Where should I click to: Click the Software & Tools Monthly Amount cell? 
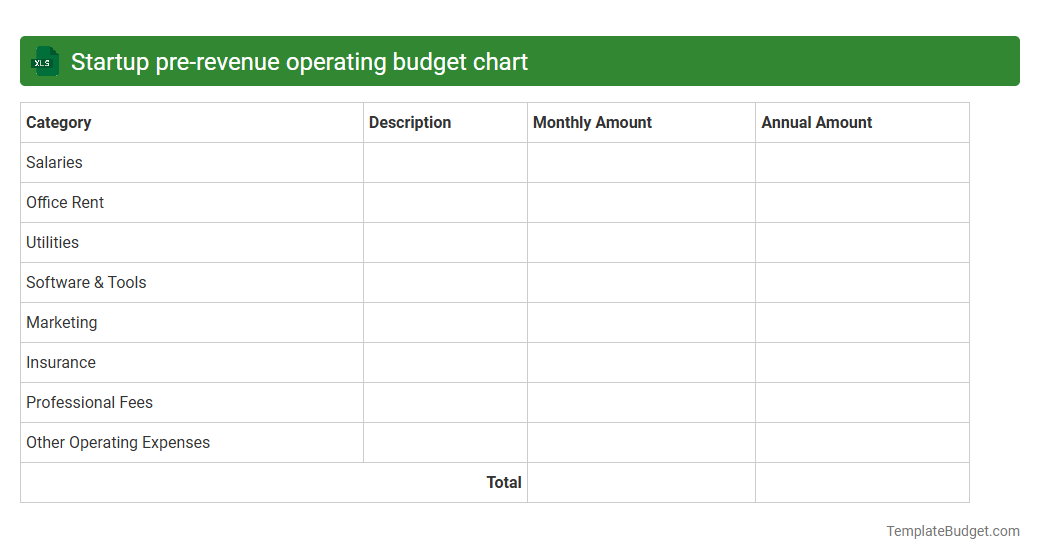641,283
